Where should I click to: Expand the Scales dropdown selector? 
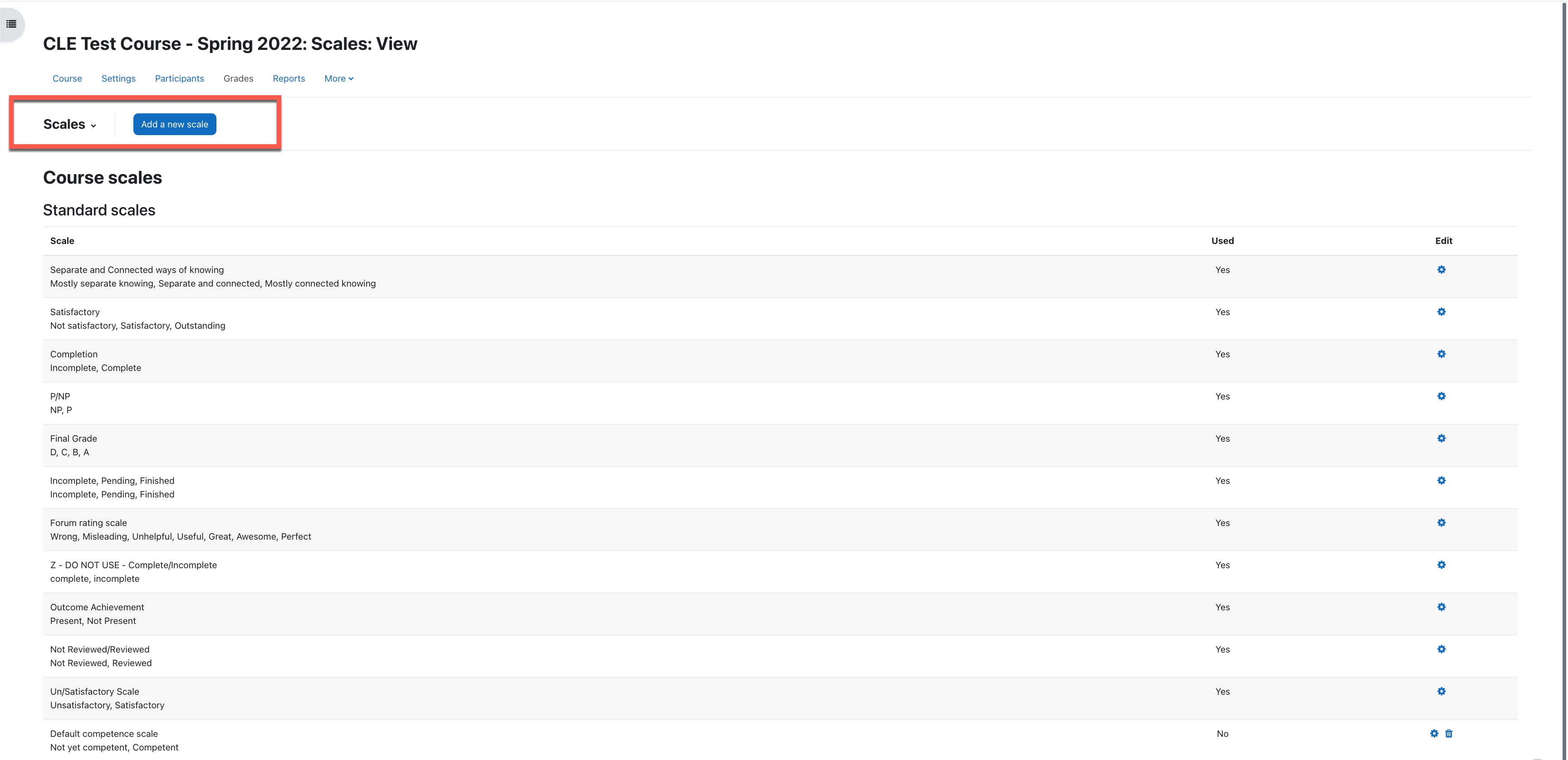[70, 124]
